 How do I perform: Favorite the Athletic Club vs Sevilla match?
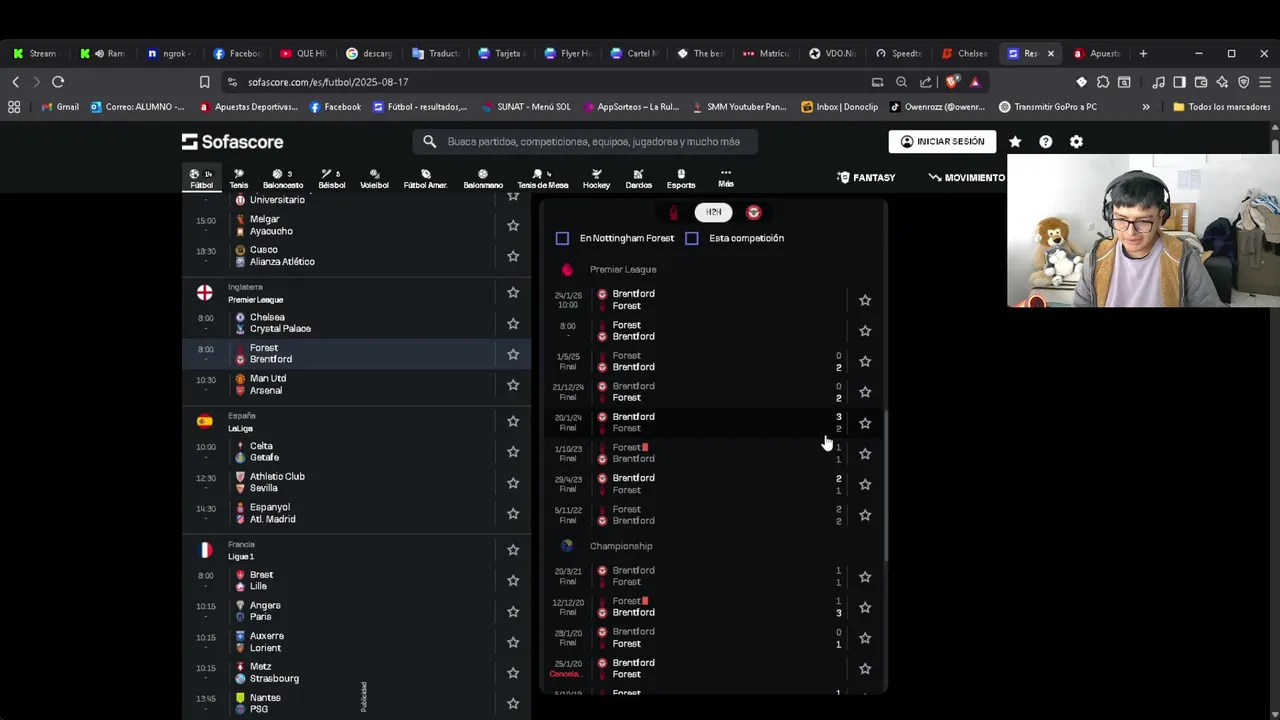[x=513, y=483]
